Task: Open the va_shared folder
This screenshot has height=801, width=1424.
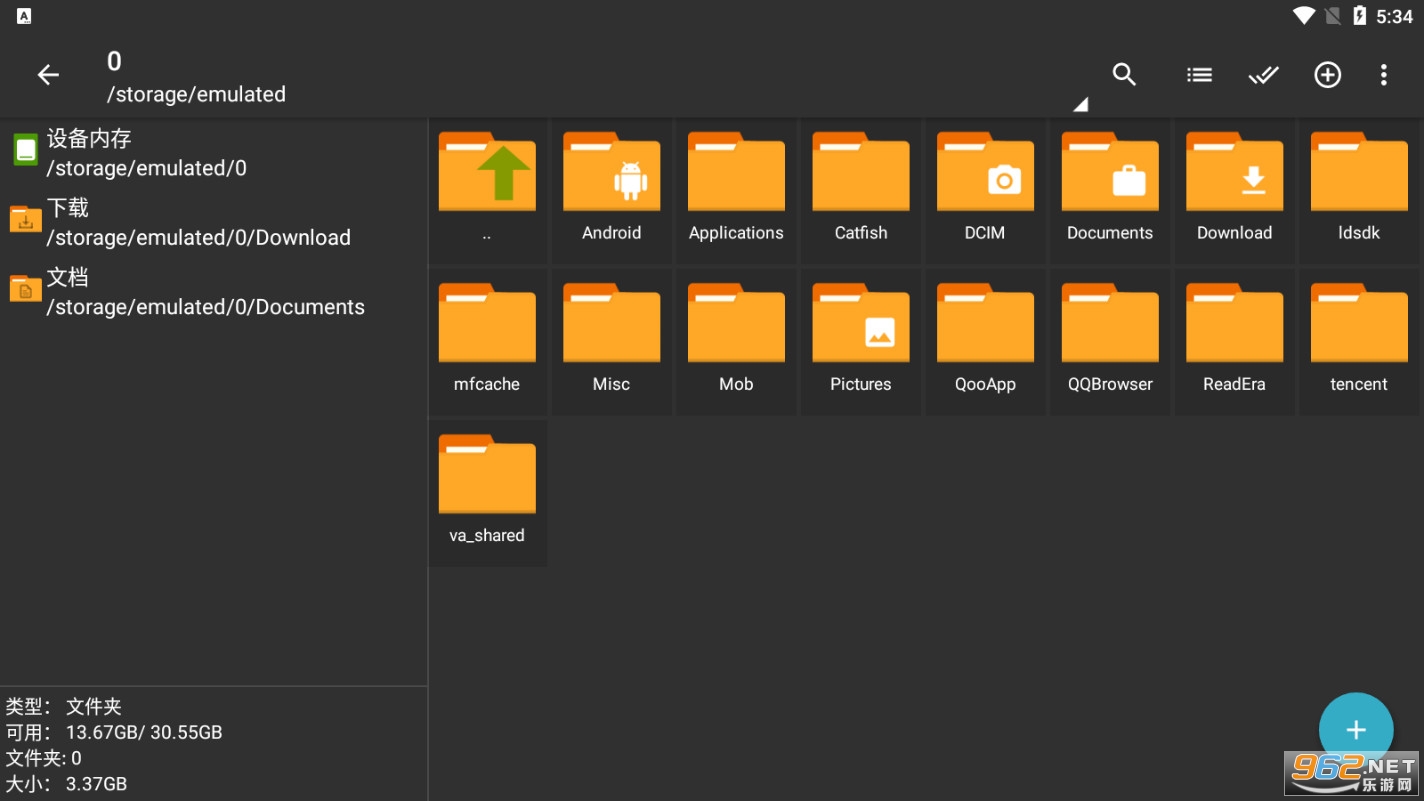Action: (487, 492)
